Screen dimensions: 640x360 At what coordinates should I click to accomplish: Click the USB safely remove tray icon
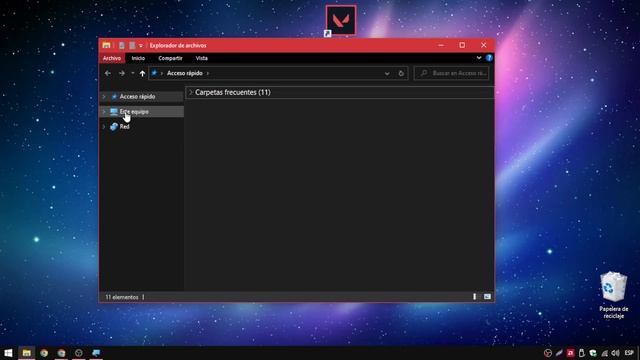582,353
